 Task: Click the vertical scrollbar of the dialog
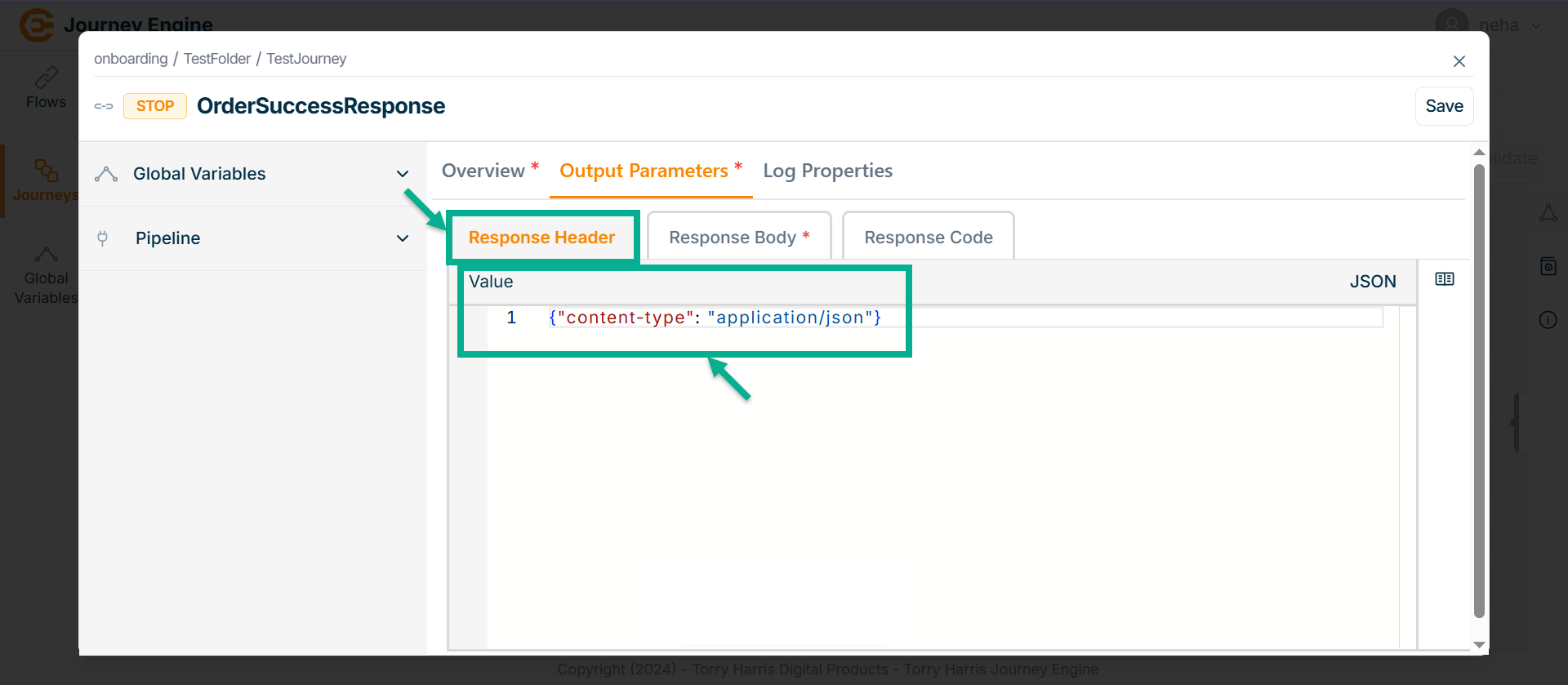(1478, 392)
